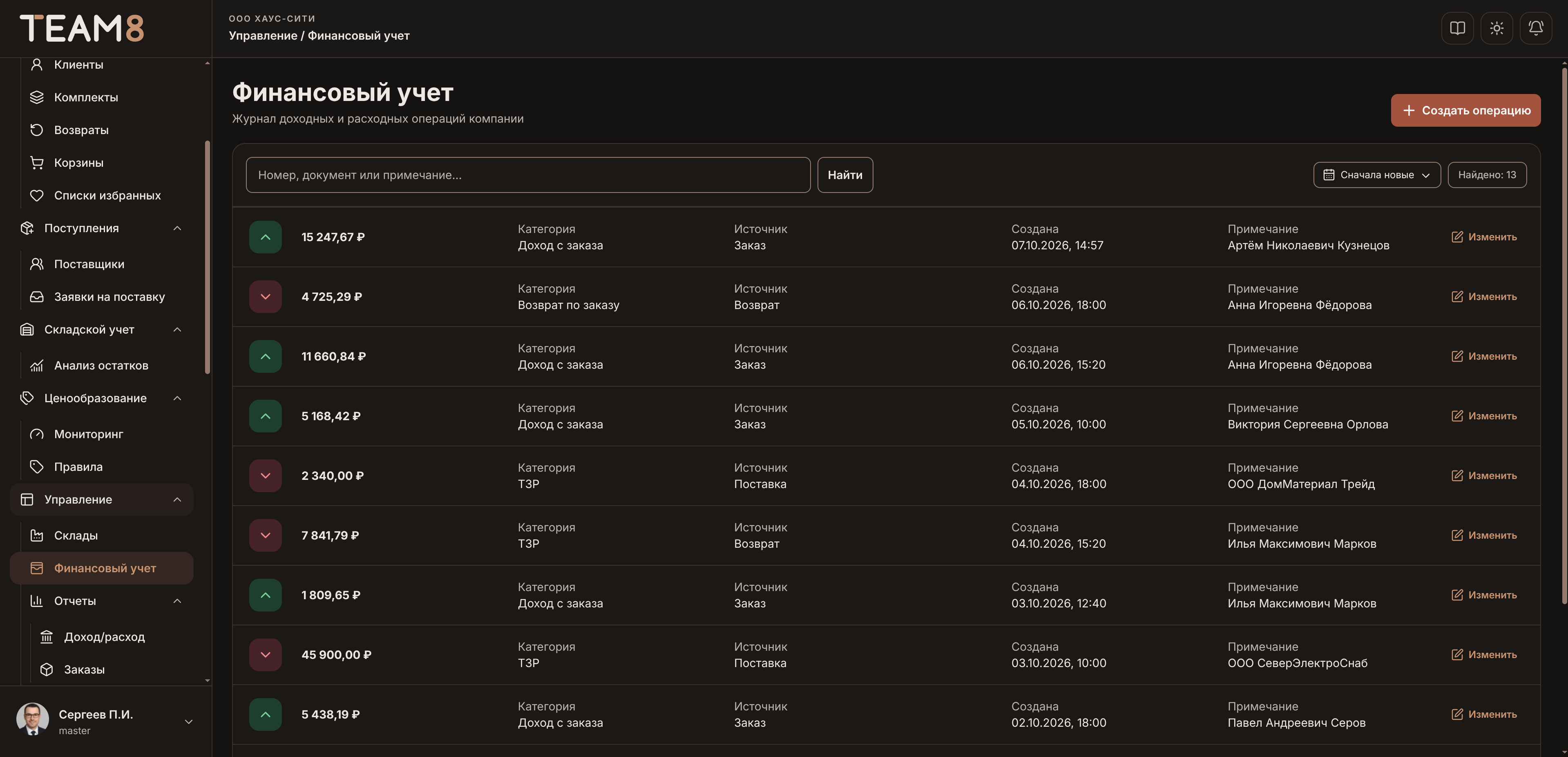Toggle light theme sun icon

pos(1496,28)
